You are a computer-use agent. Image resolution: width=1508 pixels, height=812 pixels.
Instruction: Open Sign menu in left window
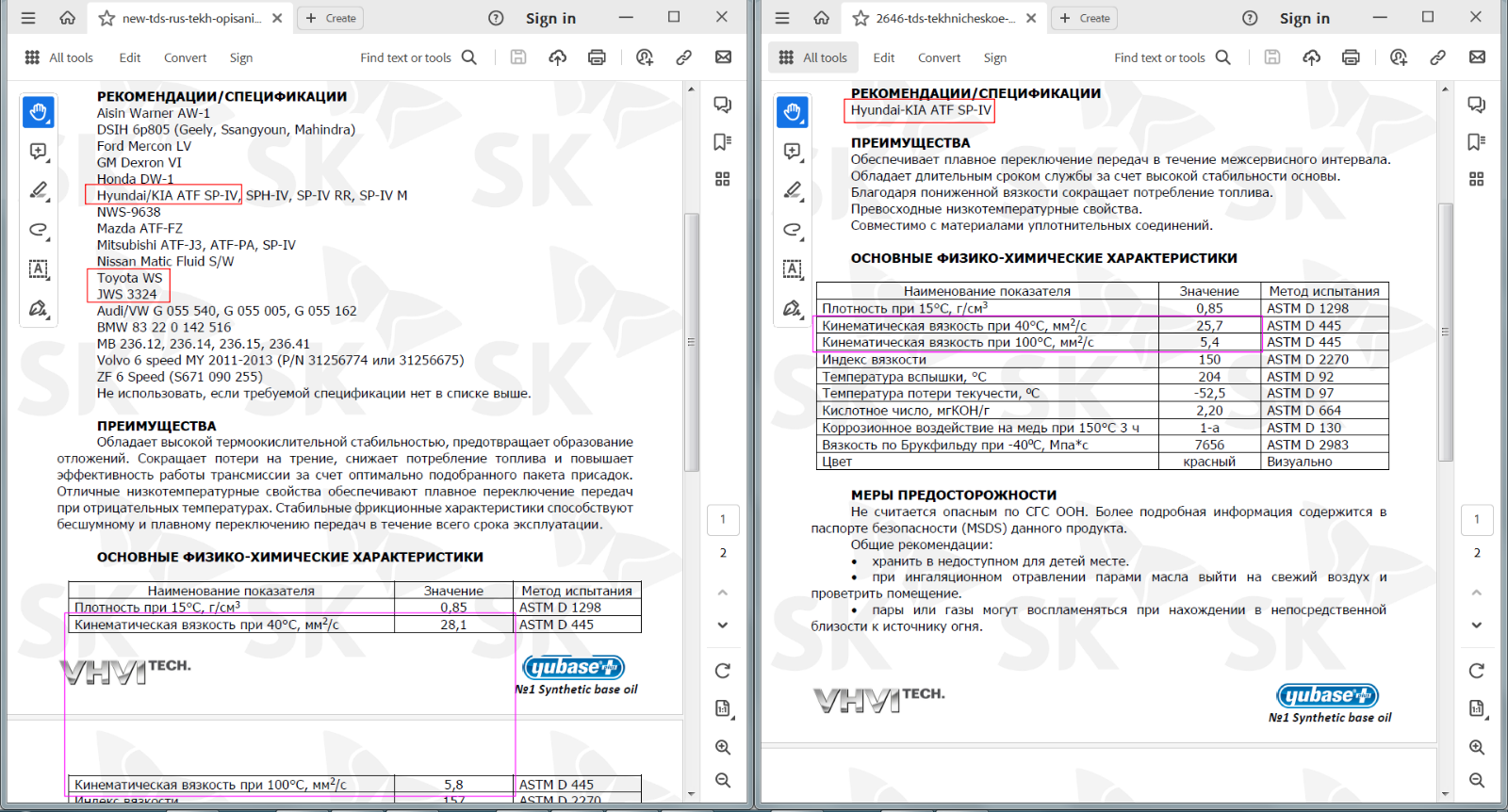click(x=241, y=57)
